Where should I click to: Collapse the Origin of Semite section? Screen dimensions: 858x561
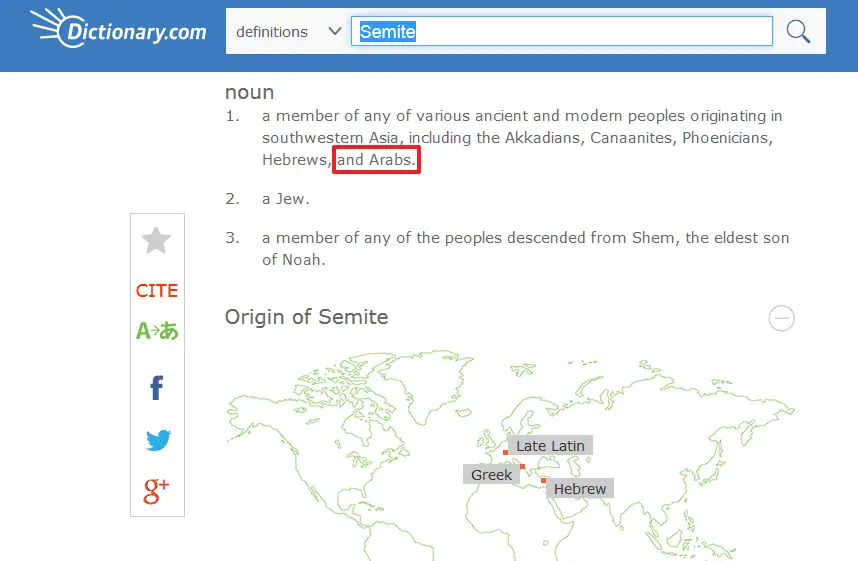point(781,318)
